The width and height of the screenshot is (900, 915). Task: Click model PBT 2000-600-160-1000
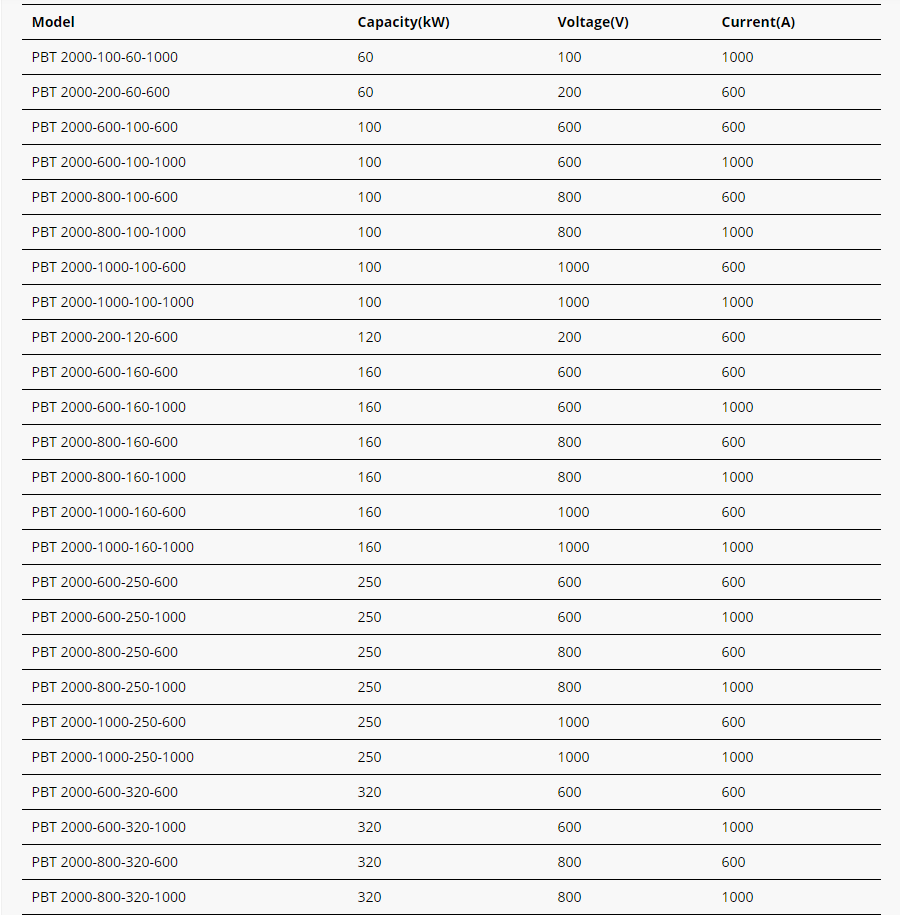pyautogui.click(x=109, y=407)
